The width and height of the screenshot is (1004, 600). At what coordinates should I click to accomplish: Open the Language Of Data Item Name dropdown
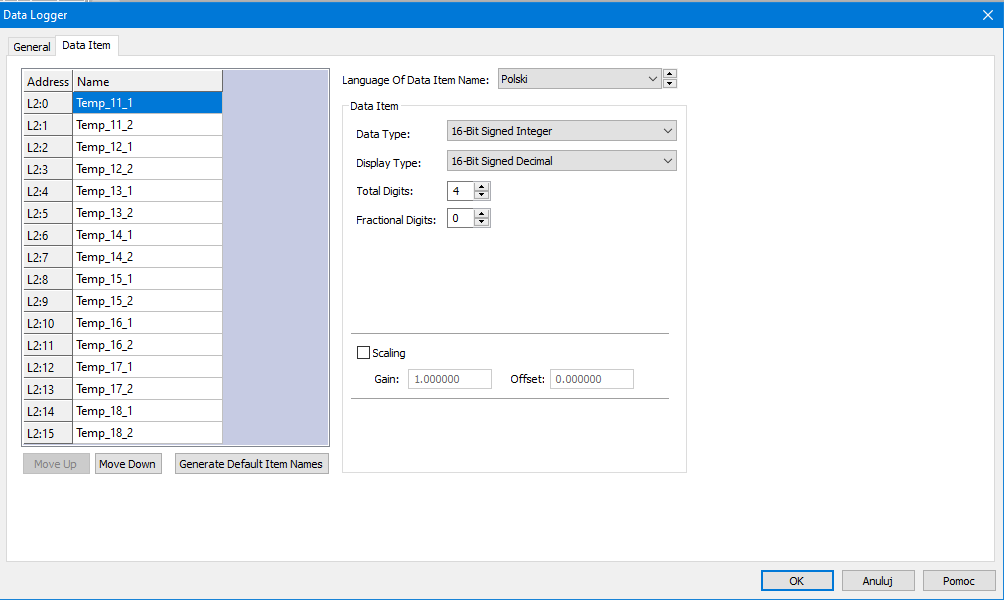580,79
